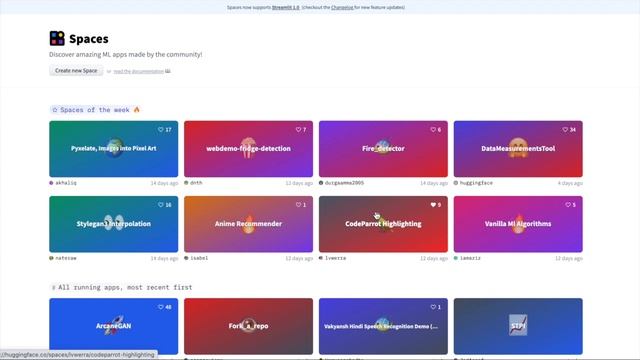
Task: Visit the huggingface author profile
Action: [x=476, y=183]
